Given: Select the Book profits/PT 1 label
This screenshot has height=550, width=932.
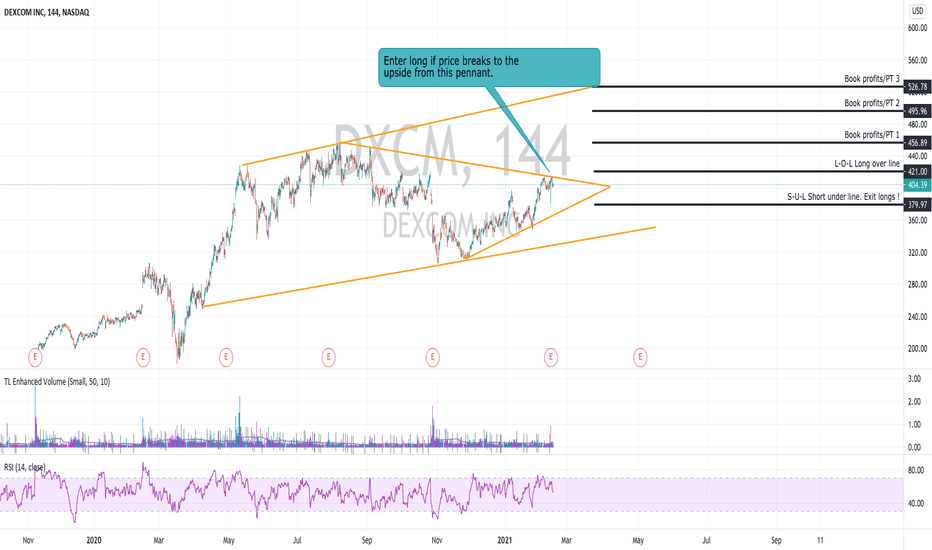Looking at the screenshot, I should pos(872,134).
